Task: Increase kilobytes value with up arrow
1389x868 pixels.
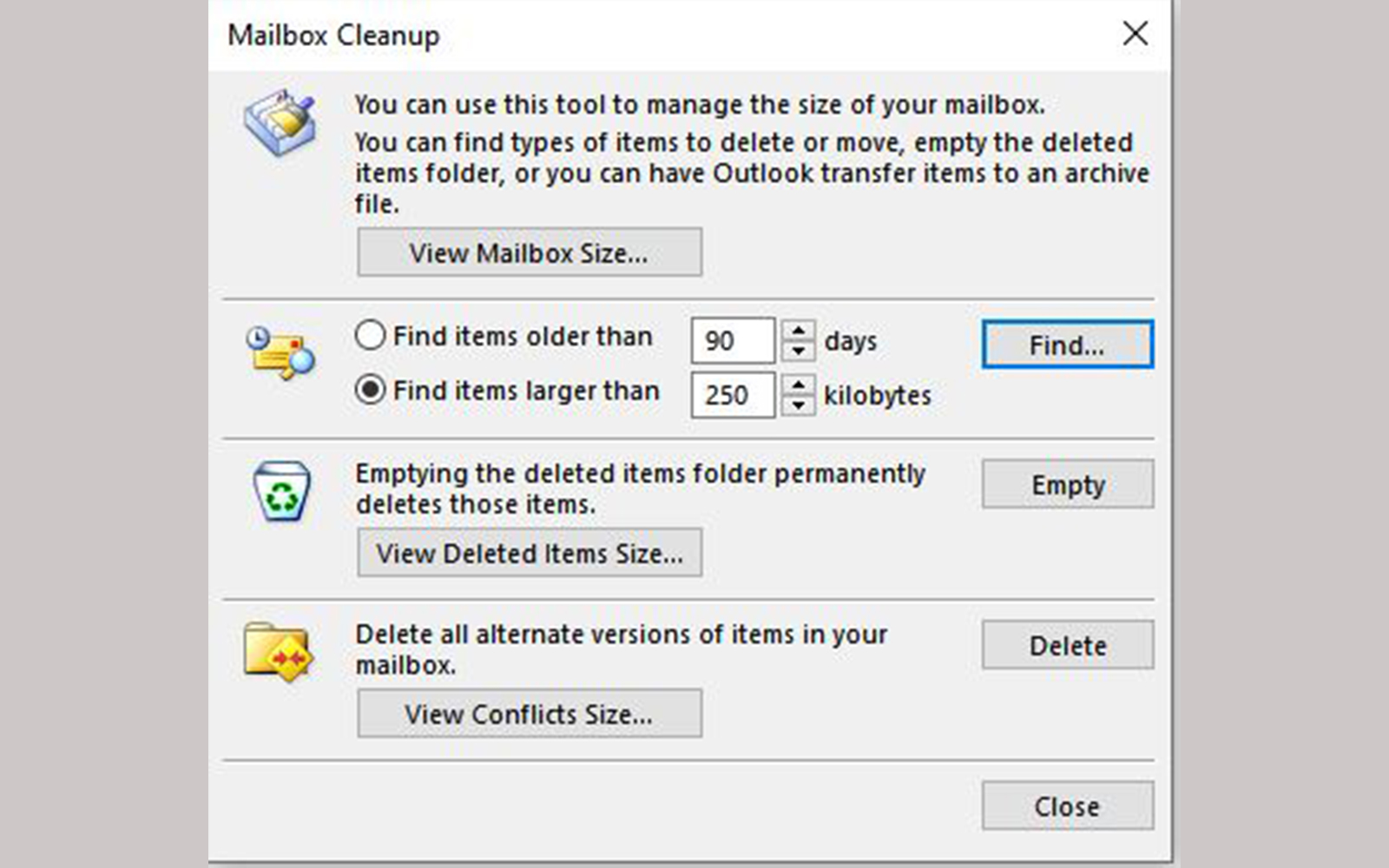Action: pos(798,385)
